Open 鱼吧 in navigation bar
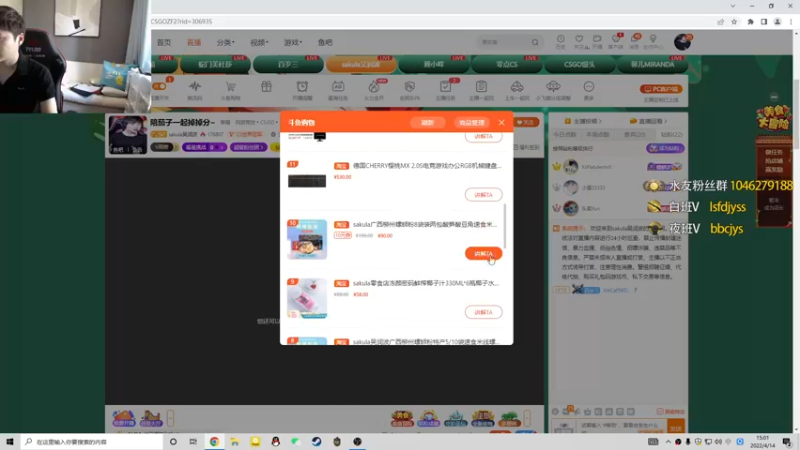800x450 pixels. tap(325, 42)
